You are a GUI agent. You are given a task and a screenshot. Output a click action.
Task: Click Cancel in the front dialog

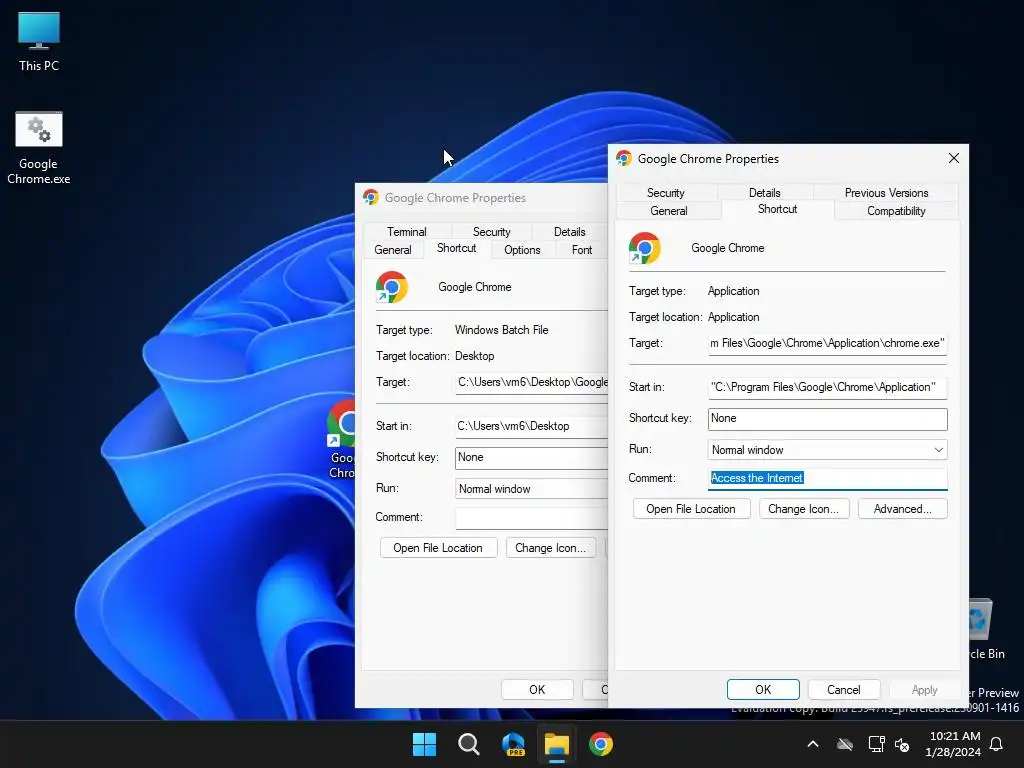844,690
